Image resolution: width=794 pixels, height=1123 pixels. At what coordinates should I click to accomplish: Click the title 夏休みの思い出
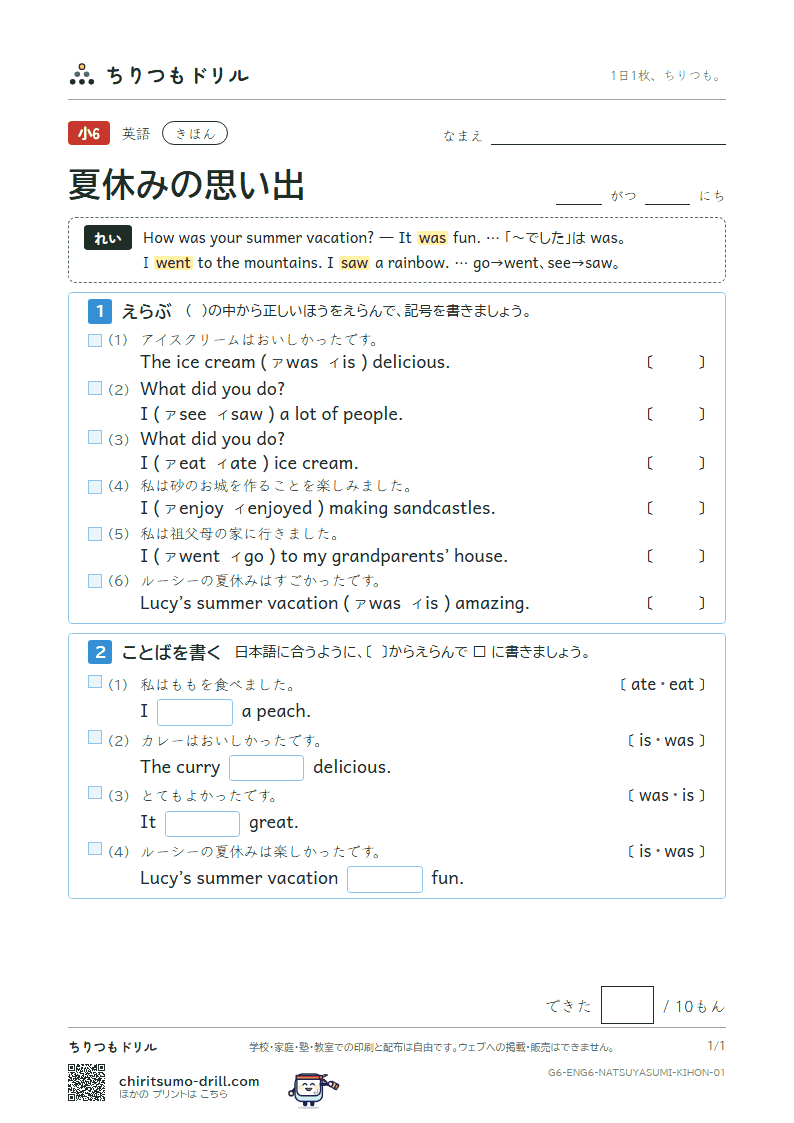coord(187,185)
